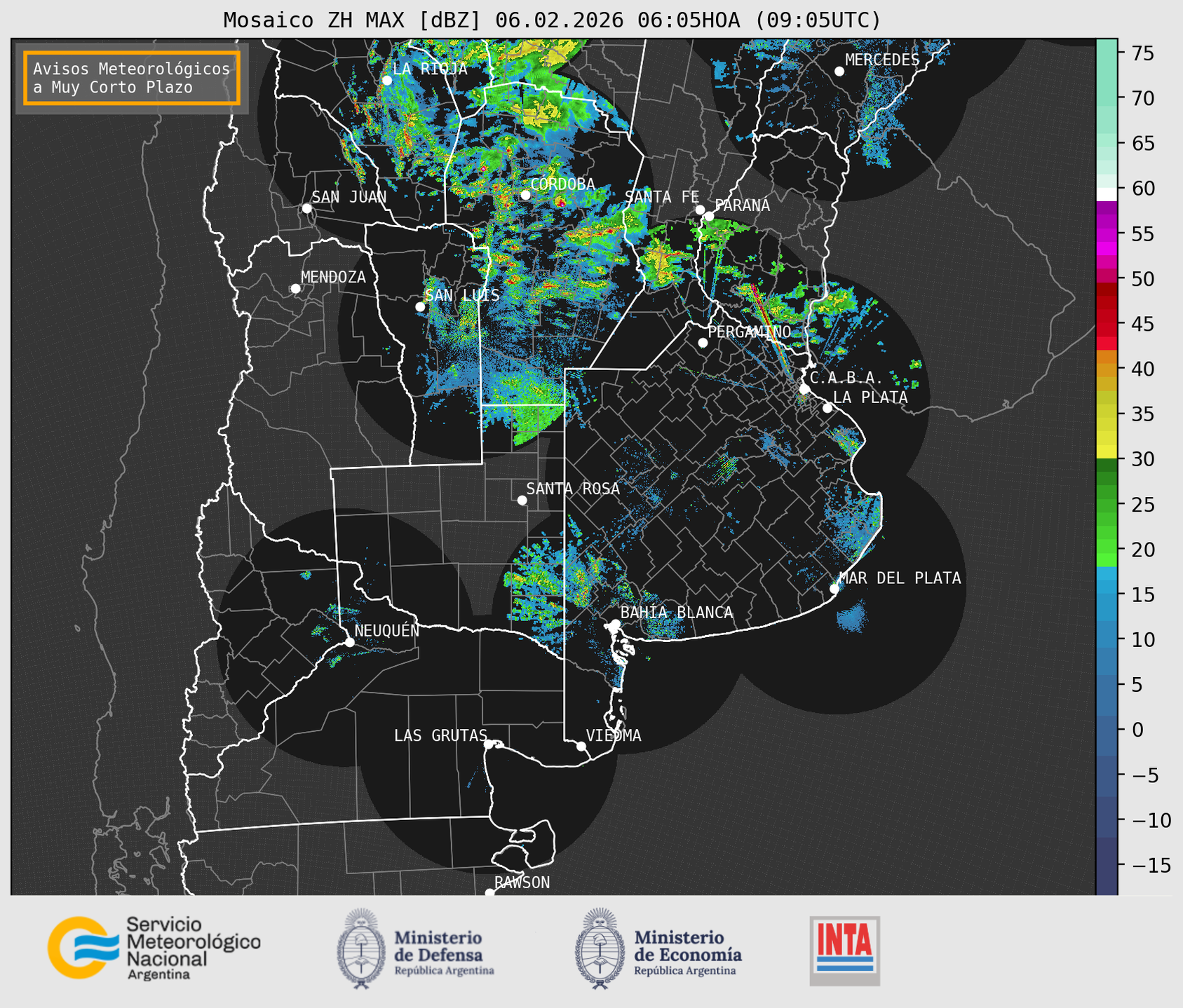This screenshot has width=1183, height=1008.
Task: Click the C.A.B.A. city marker dot
Action: 804,389
